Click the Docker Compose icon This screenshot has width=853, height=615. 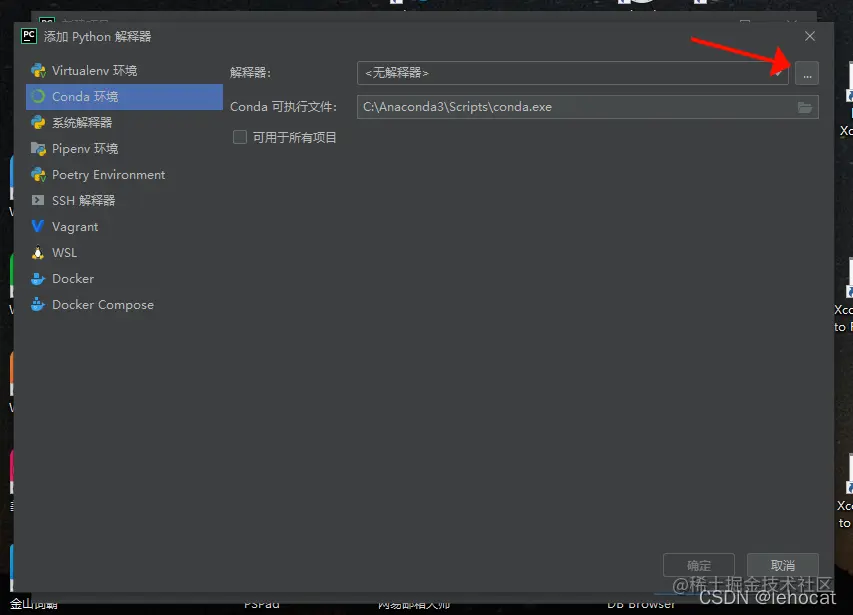[x=38, y=305]
